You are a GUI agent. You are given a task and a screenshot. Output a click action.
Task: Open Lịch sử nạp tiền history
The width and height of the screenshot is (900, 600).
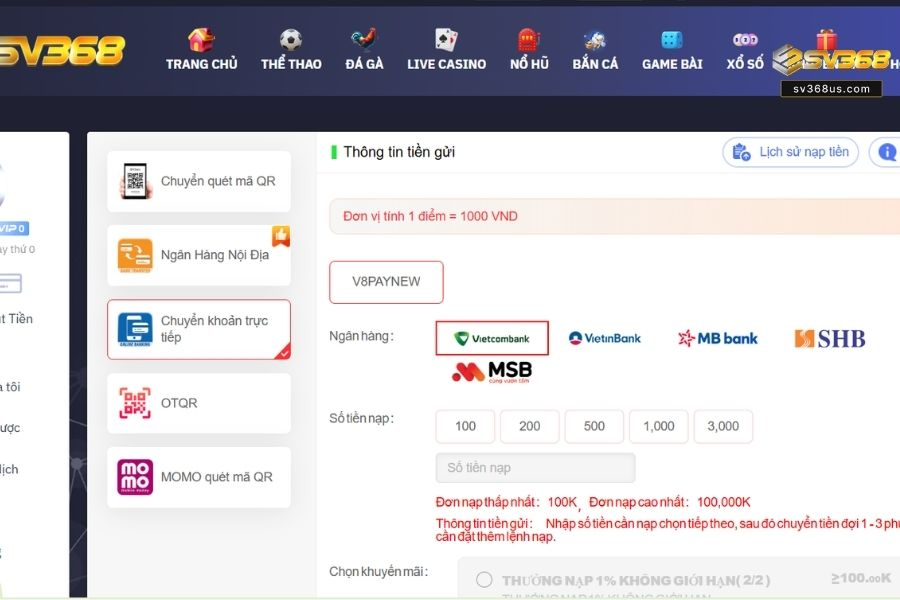tap(790, 152)
